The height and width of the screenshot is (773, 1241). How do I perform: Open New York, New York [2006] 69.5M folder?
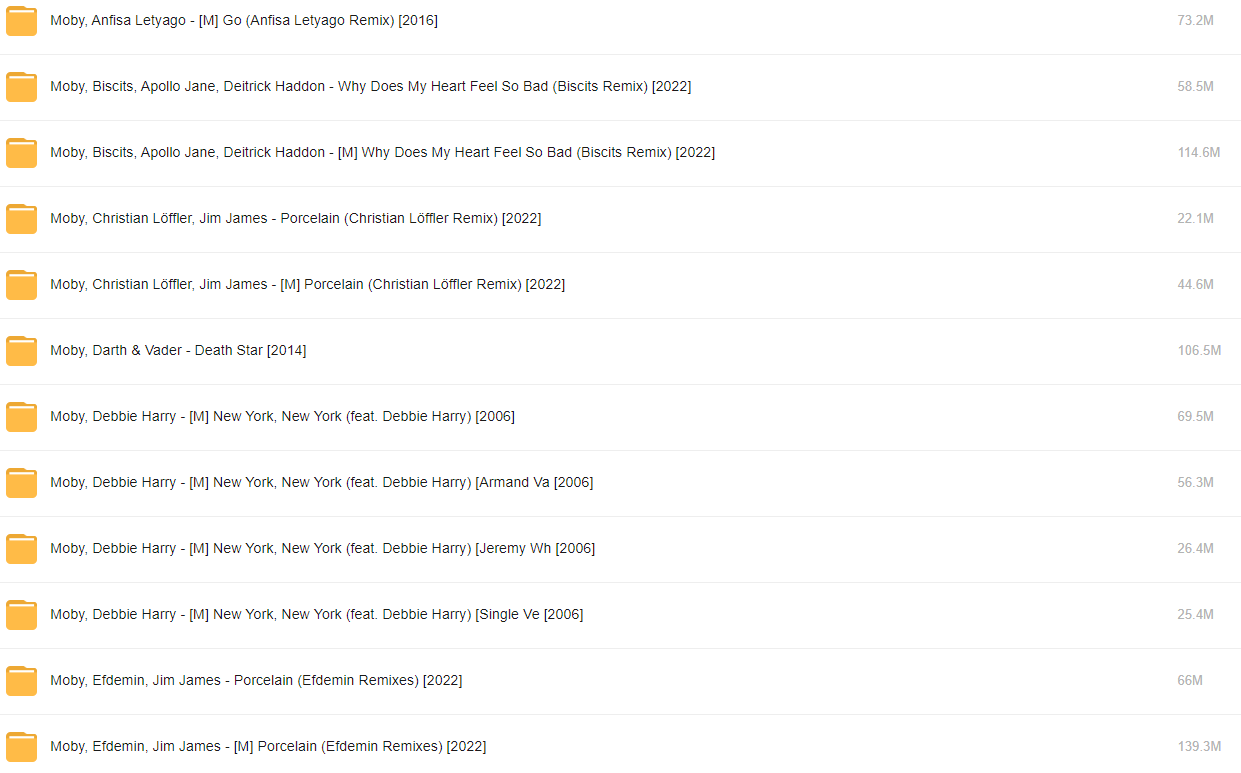(x=282, y=416)
